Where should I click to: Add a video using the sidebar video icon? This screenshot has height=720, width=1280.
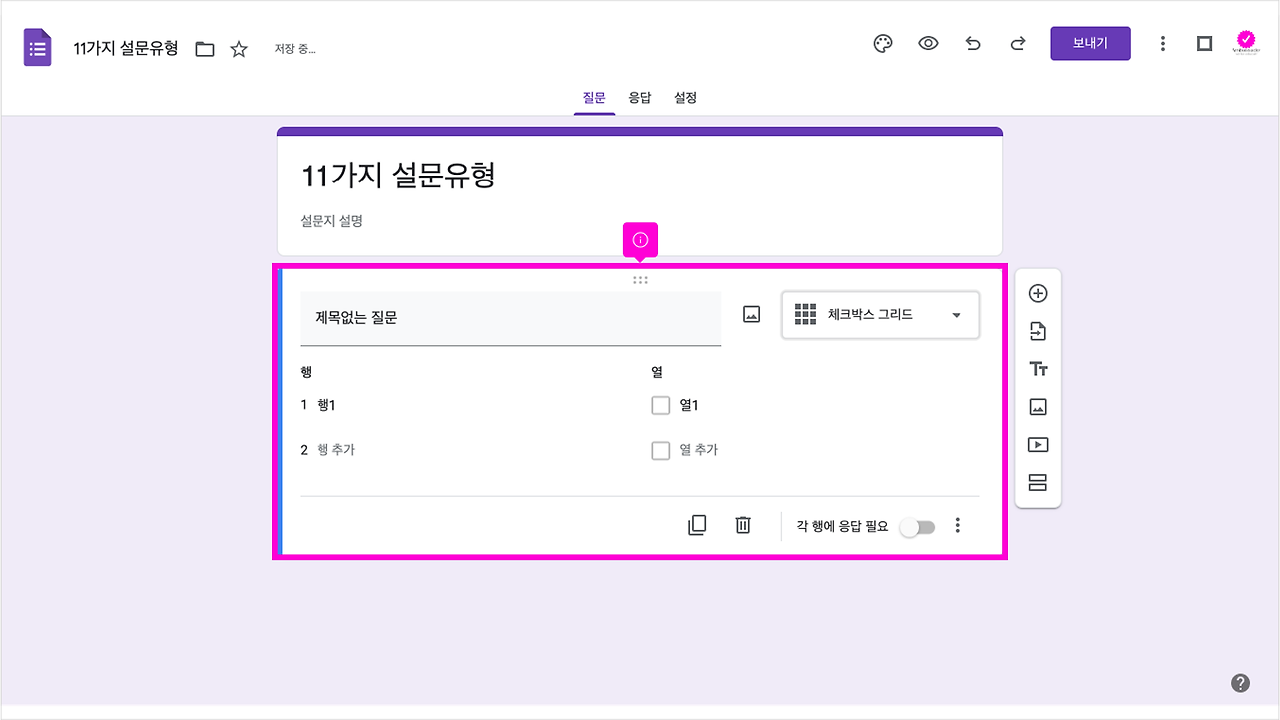1038,444
